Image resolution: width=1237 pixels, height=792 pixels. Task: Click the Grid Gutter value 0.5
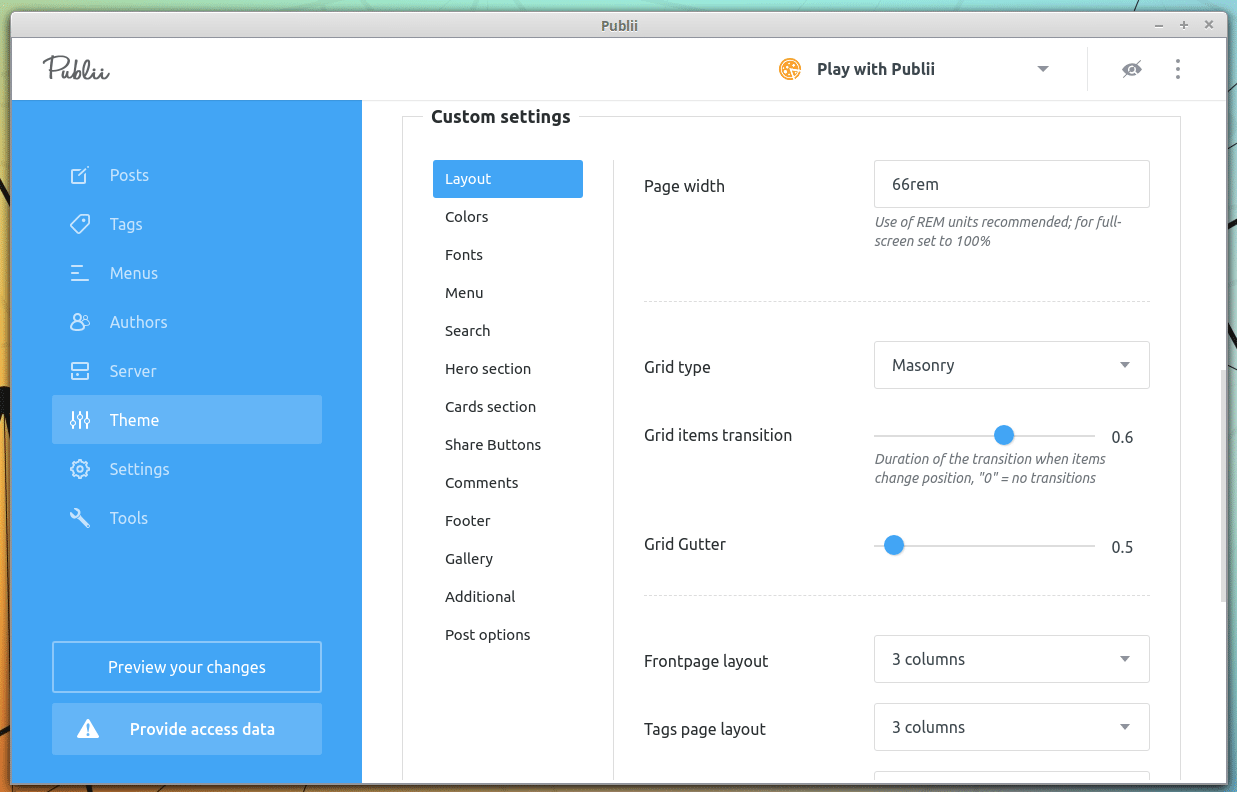pos(1122,547)
